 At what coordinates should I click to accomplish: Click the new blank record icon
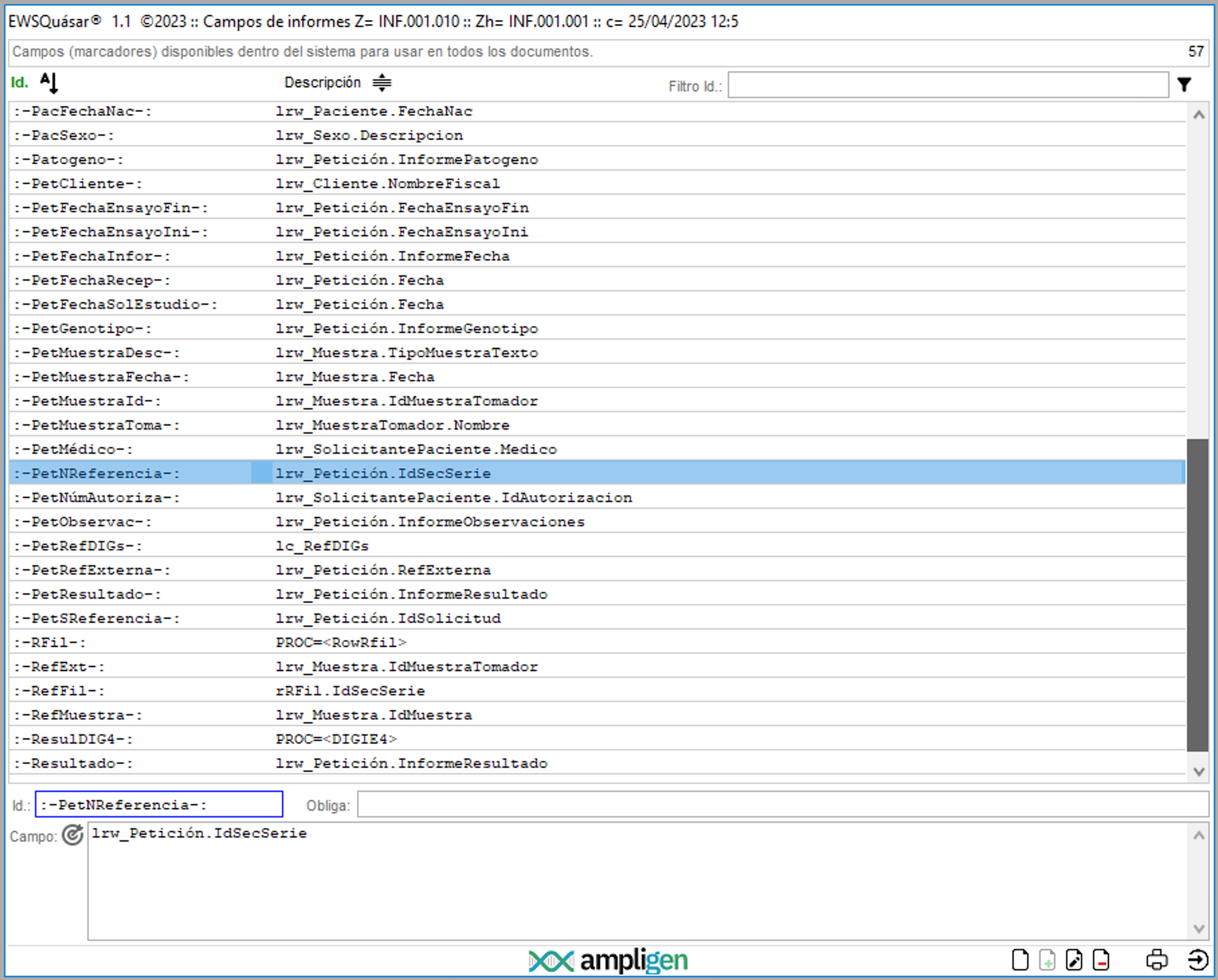click(x=1020, y=961)
